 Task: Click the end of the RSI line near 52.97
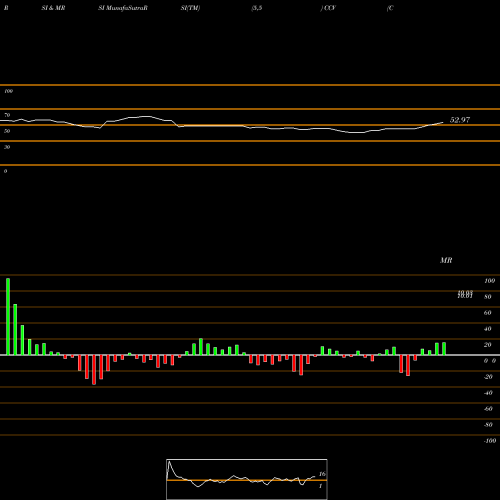pos(443,122)
